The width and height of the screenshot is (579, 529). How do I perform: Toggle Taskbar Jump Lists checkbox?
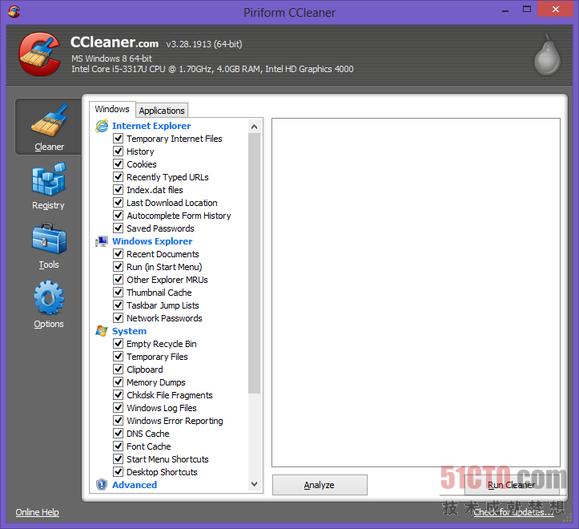tap(118, 305)
